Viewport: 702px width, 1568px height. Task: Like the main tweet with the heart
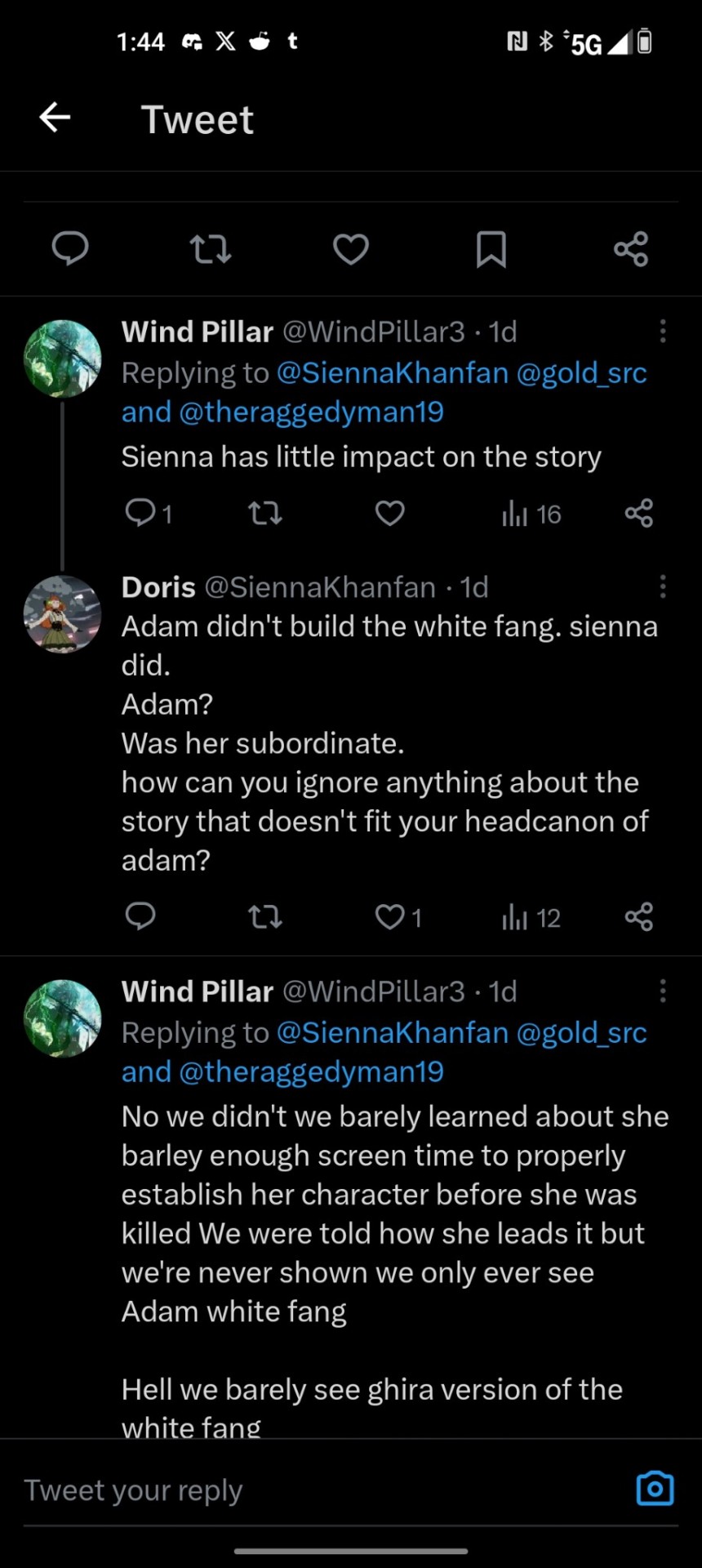tap(351, 248)
